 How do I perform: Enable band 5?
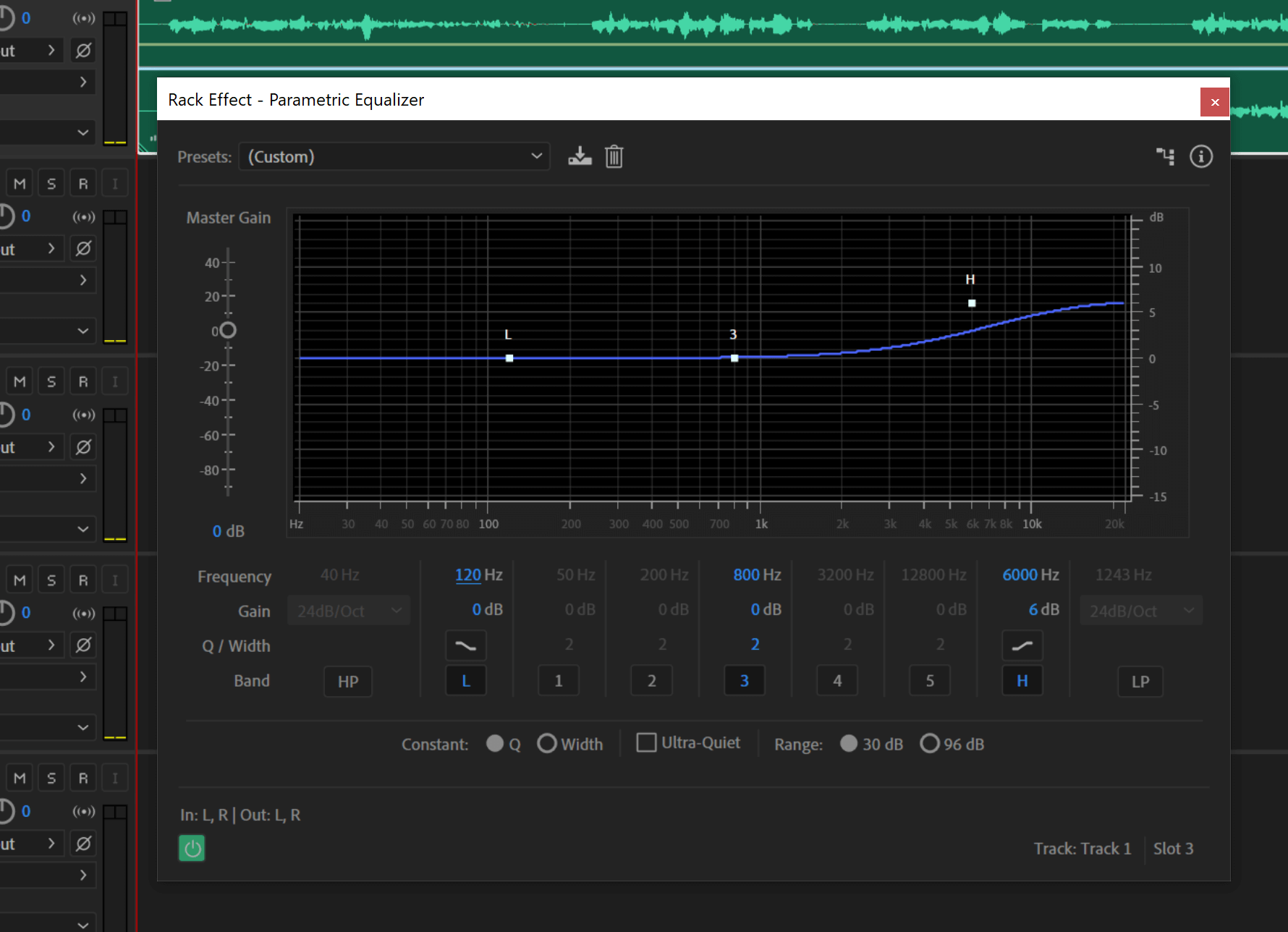click(x=930, y=681)
